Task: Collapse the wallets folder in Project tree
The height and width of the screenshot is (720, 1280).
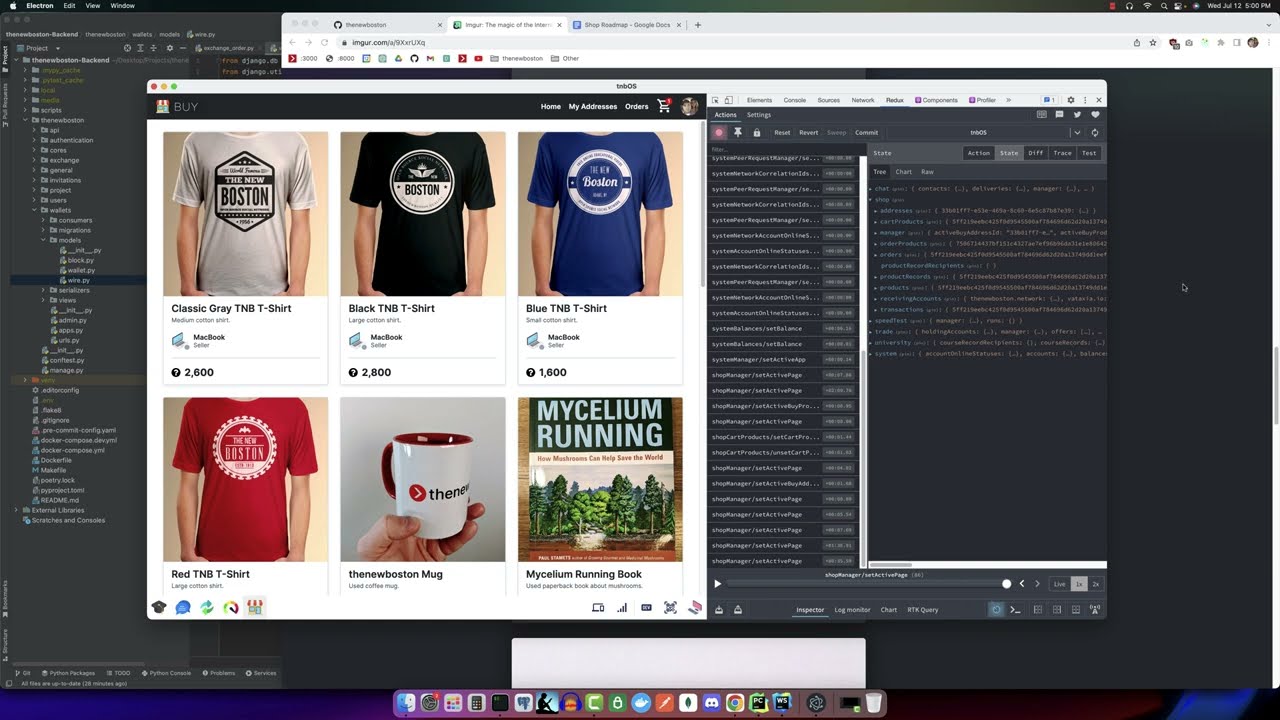Action: point(36,210)
